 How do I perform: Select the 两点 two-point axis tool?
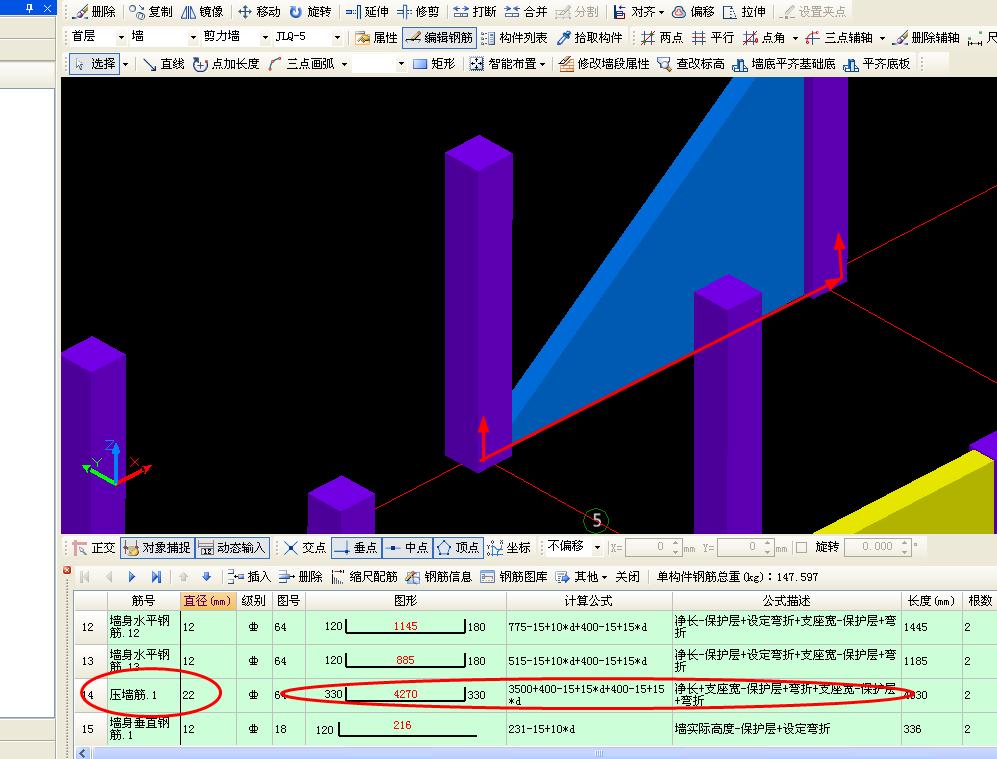click(662, 38)
